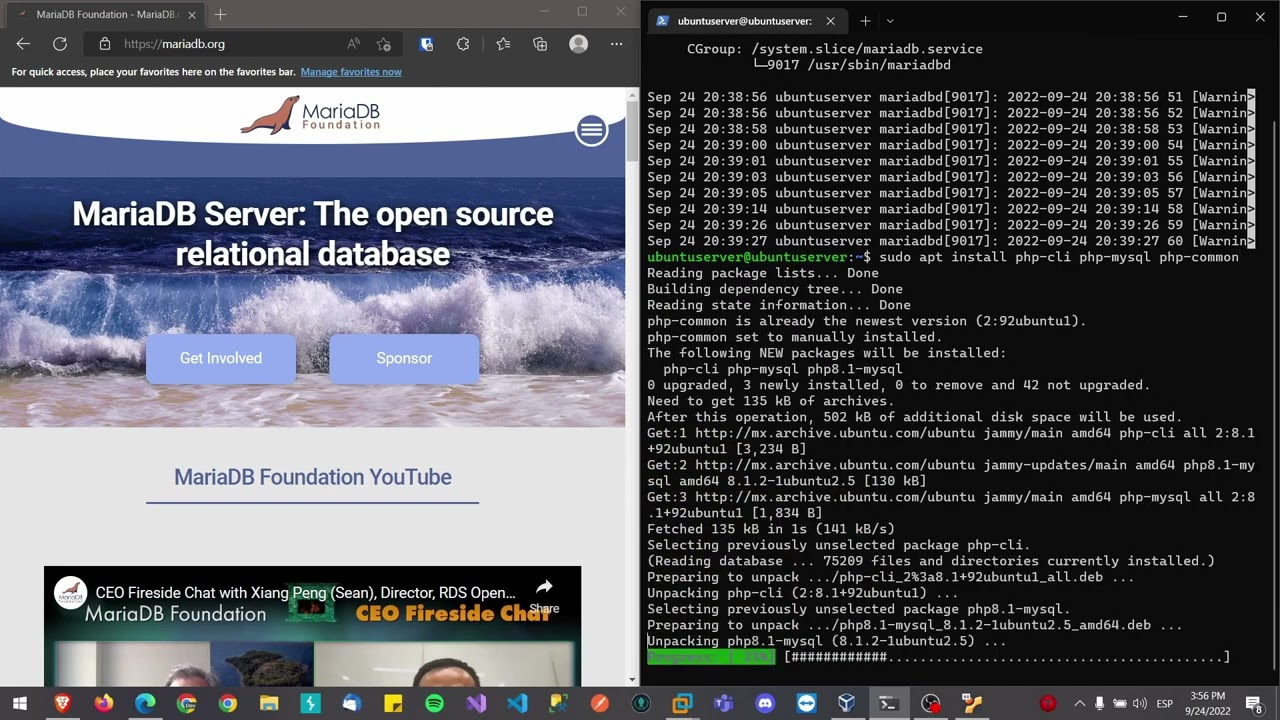Open terminal new-tab dropdown chevron

pyautogui.click(x=890, y=20)
